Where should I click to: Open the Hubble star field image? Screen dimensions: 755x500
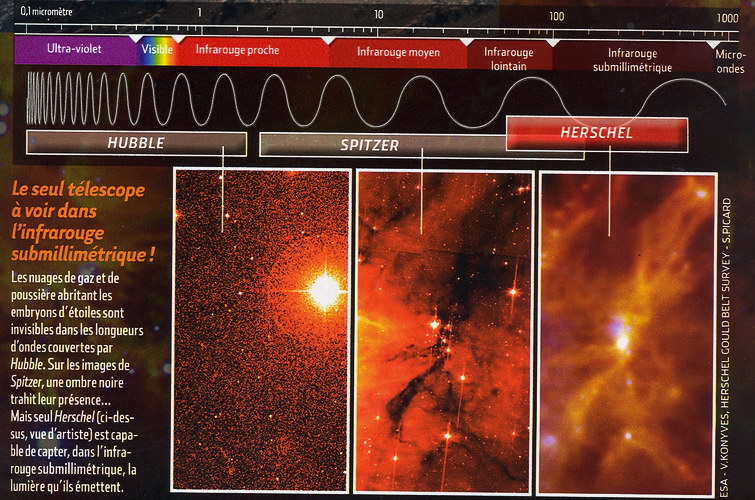pos(261,330)
